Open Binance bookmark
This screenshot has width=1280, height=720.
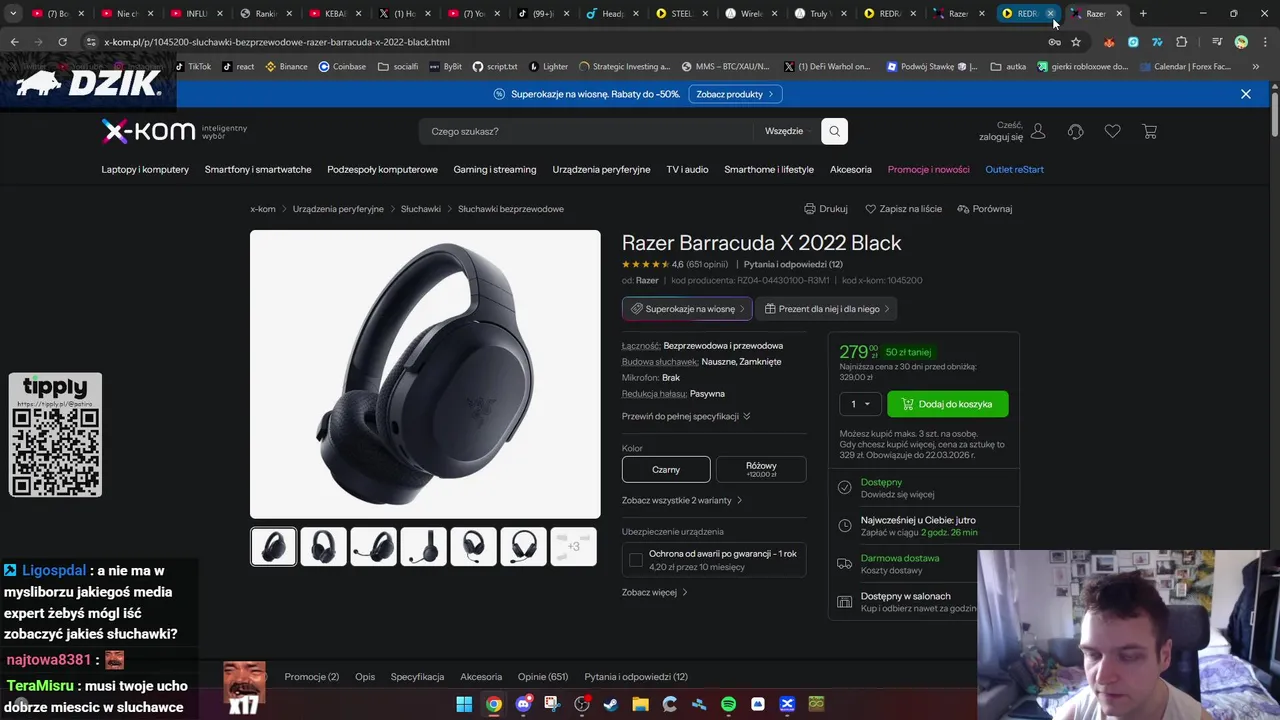point(286,66)
